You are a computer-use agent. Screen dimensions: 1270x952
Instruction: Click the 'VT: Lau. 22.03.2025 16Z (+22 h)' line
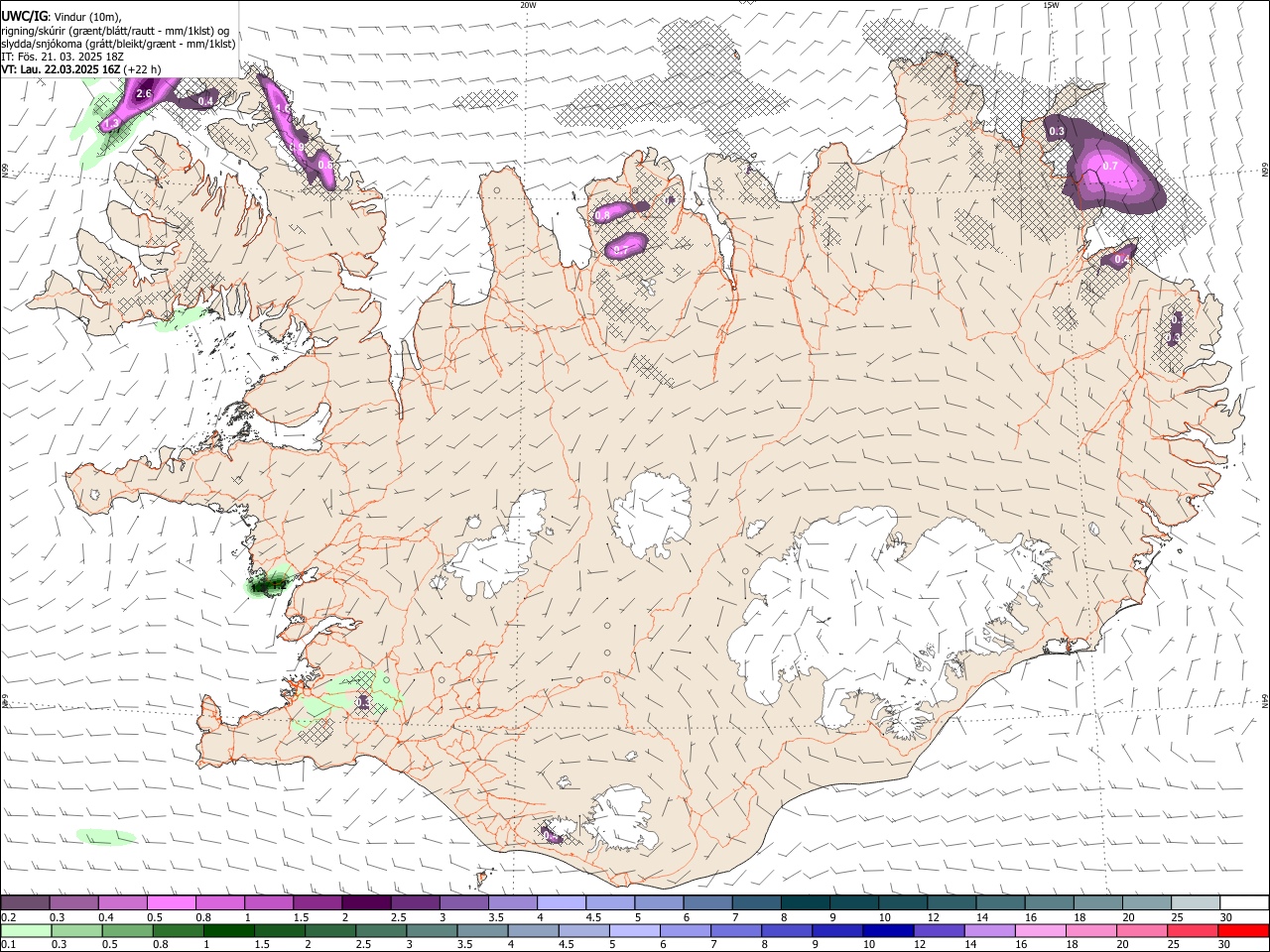point(80,69)
